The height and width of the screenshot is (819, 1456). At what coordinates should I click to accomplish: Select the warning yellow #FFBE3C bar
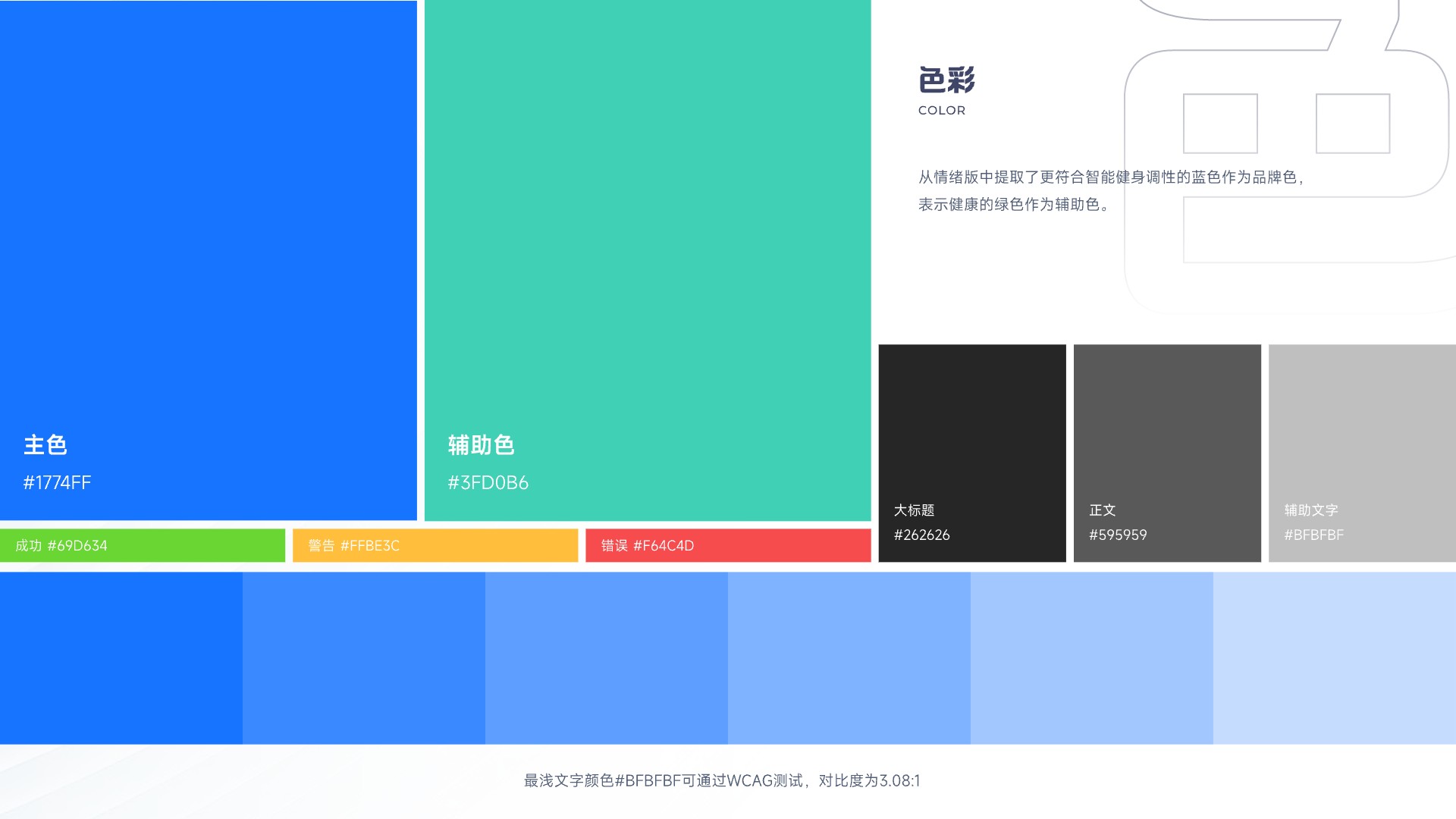point(435,545)
